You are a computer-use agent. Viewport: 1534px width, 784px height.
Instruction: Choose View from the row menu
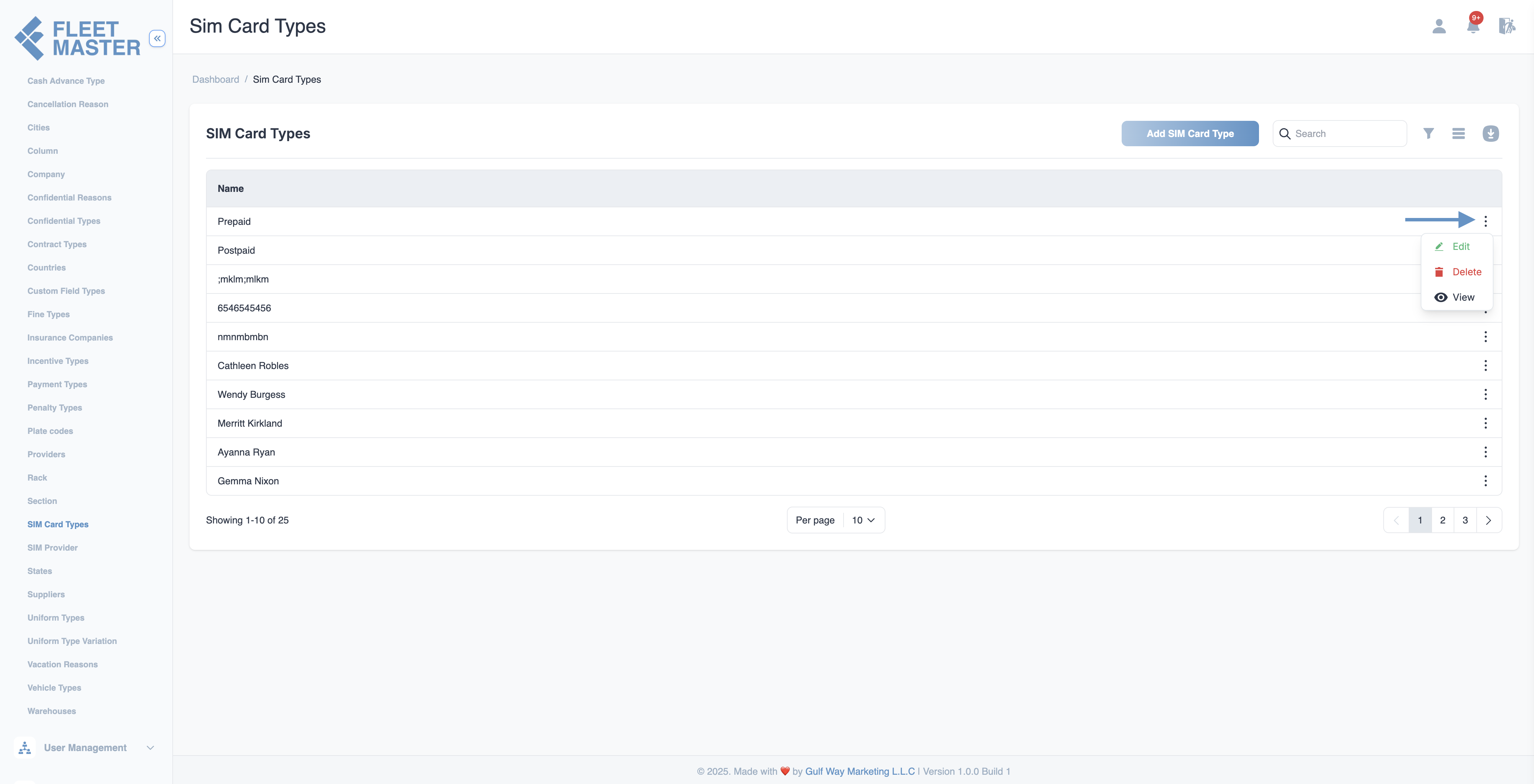(x=1457, y=298)
